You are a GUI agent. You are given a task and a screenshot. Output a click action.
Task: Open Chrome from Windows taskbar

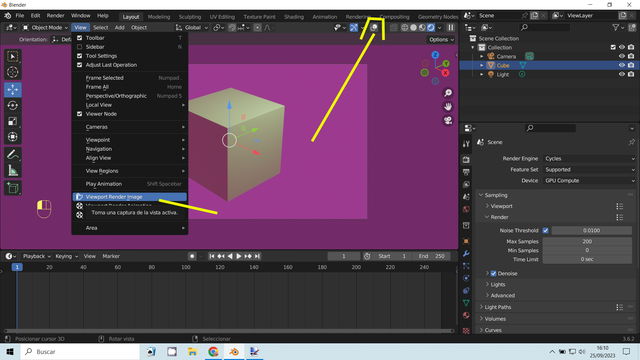[x=213, y=351]
